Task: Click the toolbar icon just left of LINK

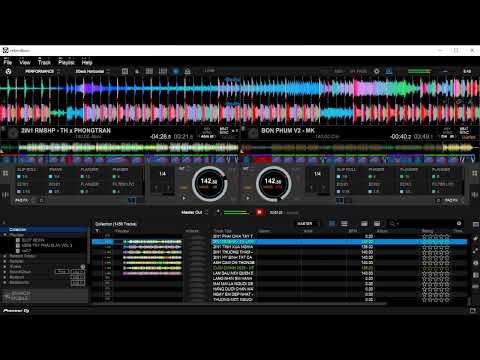Action: 187,71
